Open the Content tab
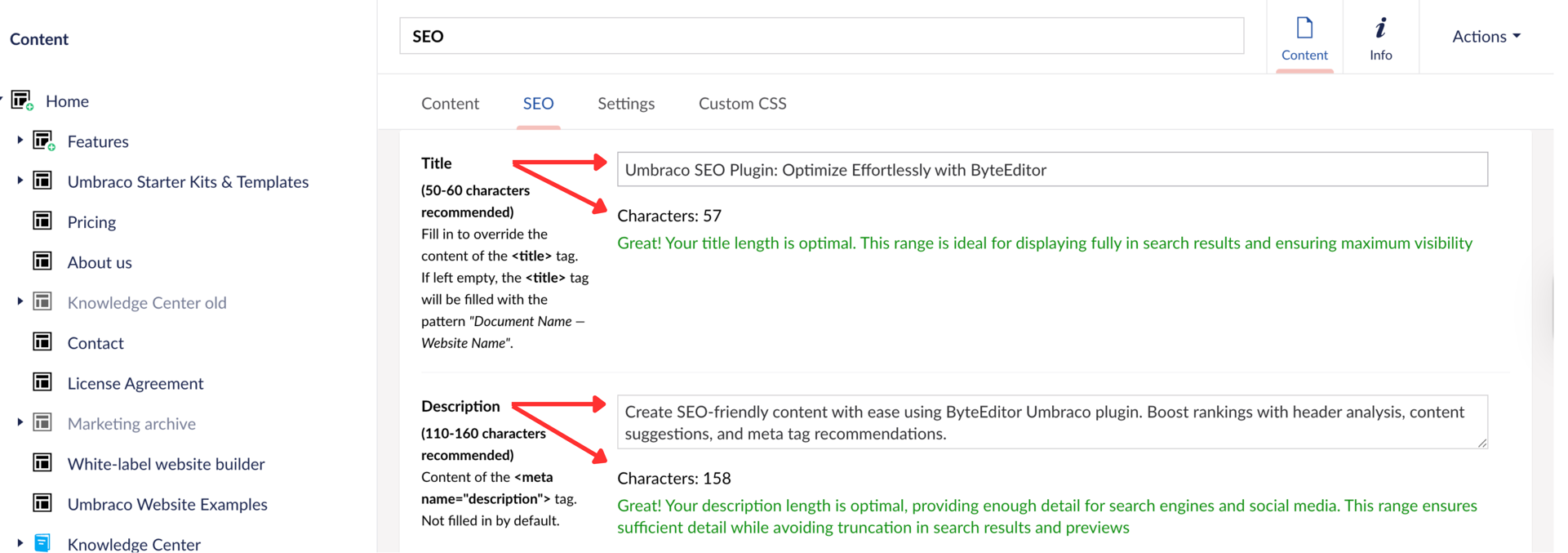The width and height of the screenshot is (1568, 553). pos(450,104)
